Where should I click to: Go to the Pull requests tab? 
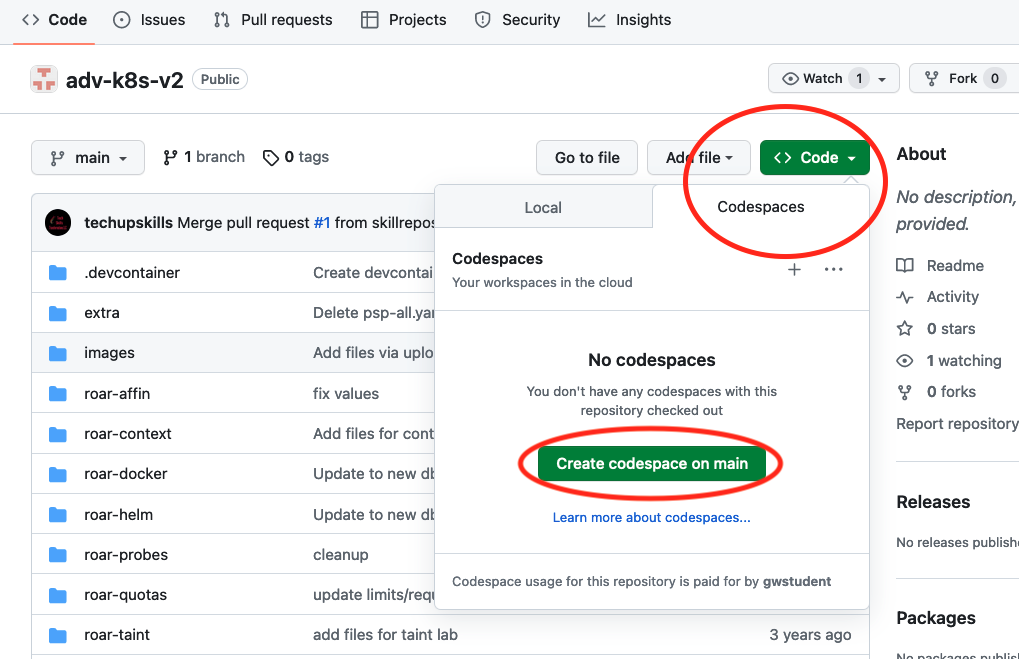pos(273,19)
